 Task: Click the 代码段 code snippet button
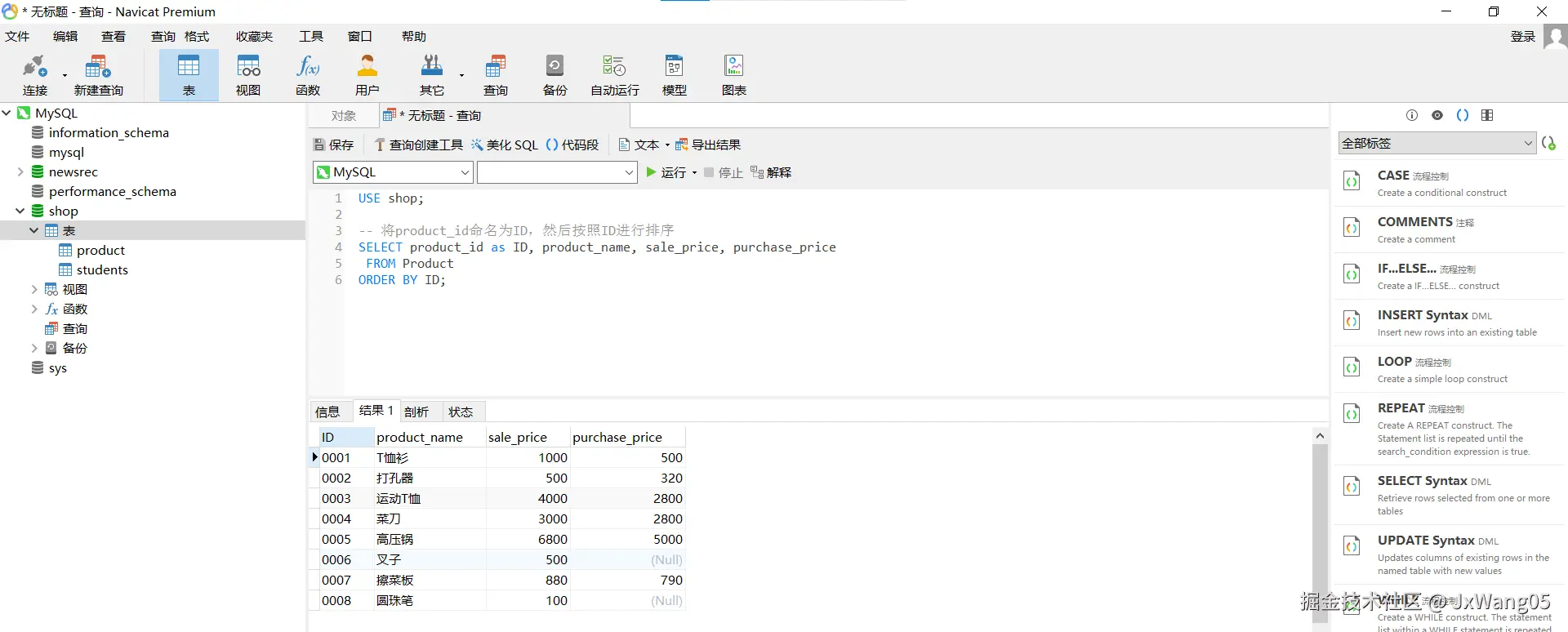pos(572,145)
